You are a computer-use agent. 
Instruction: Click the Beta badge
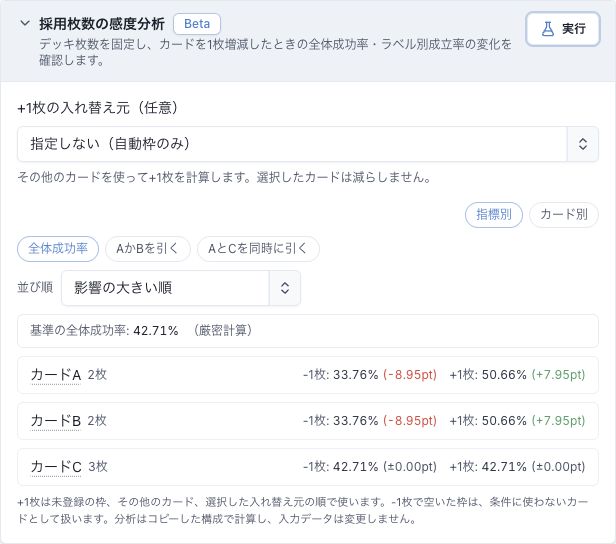[197, 24]
